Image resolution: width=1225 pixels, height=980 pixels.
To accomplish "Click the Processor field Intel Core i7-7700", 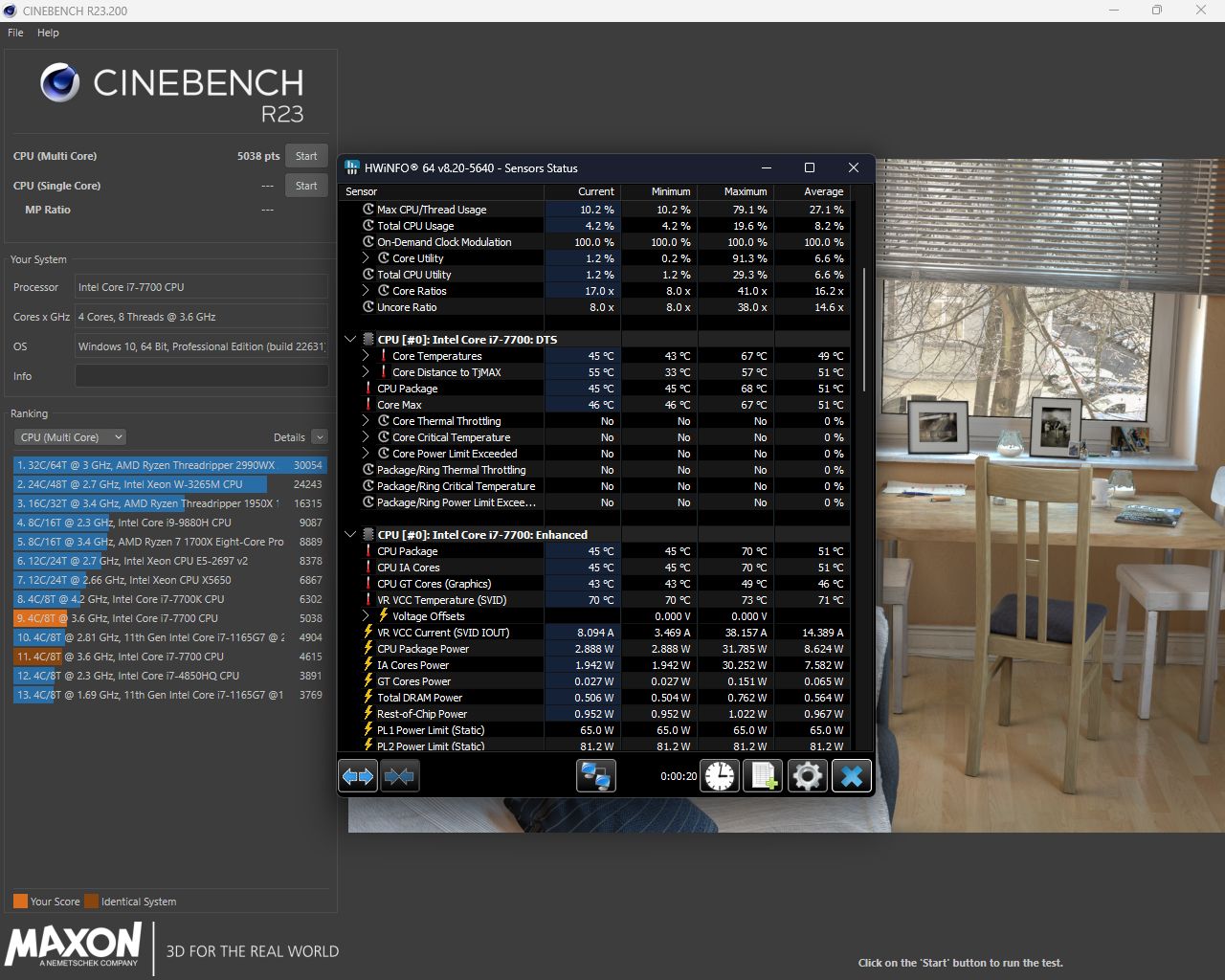I will pos(201,287).
